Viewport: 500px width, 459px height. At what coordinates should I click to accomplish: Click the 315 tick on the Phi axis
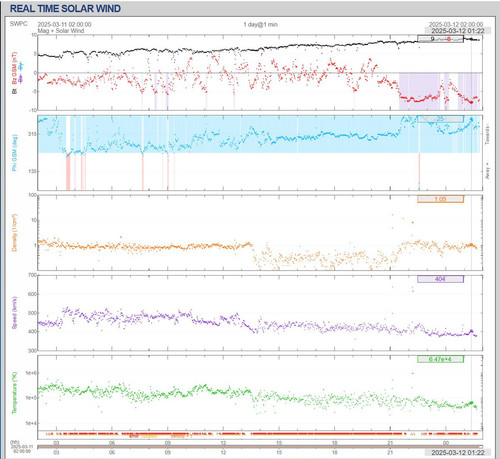(x=32, y=134)
